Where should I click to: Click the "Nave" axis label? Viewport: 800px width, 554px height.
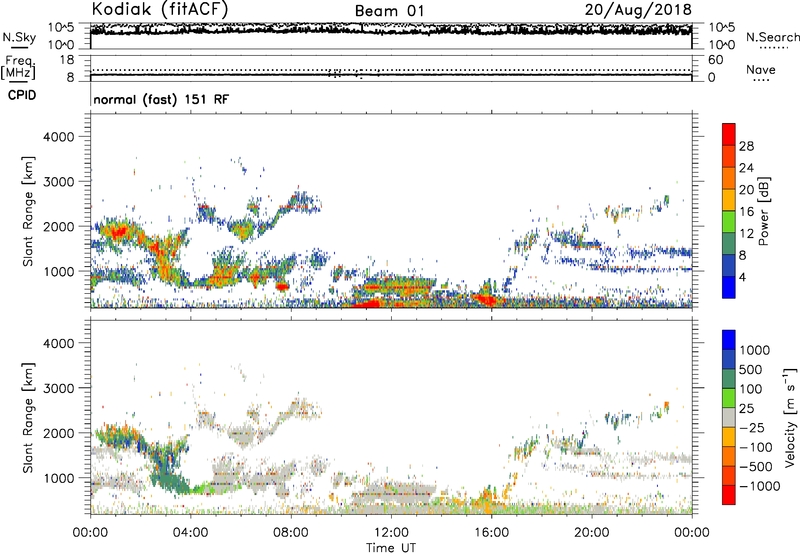[761, 70]
